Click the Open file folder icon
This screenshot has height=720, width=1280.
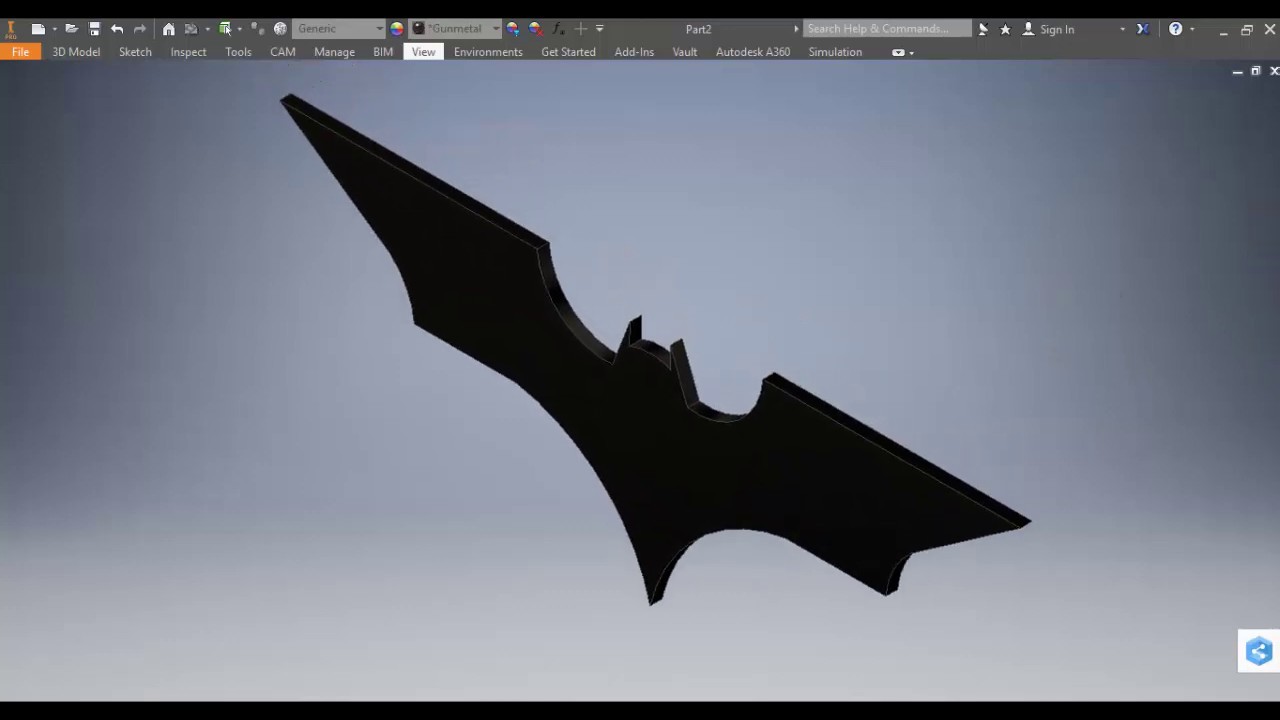pyautogui.click(x=71, y=29)
